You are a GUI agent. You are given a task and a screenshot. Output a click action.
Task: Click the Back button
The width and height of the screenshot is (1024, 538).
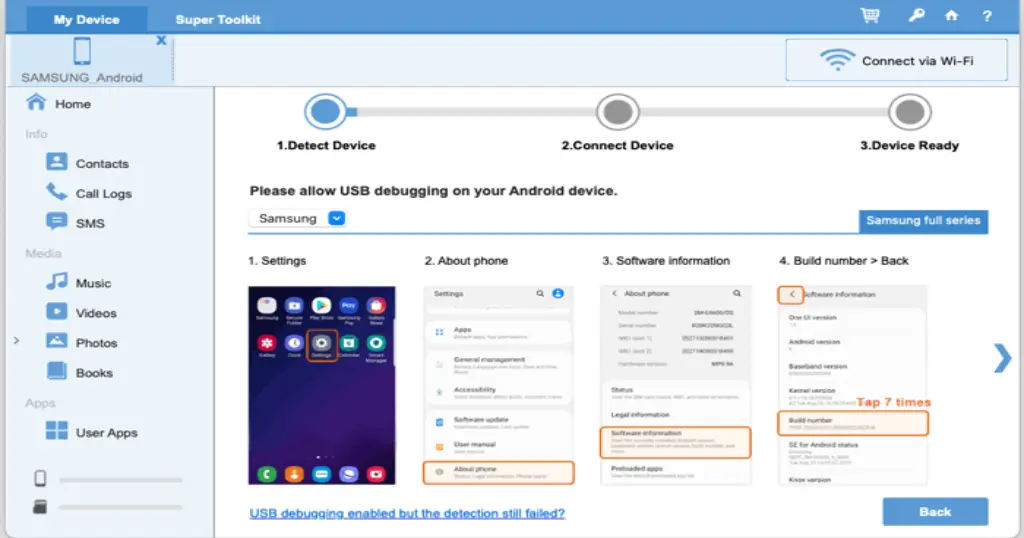935,511
